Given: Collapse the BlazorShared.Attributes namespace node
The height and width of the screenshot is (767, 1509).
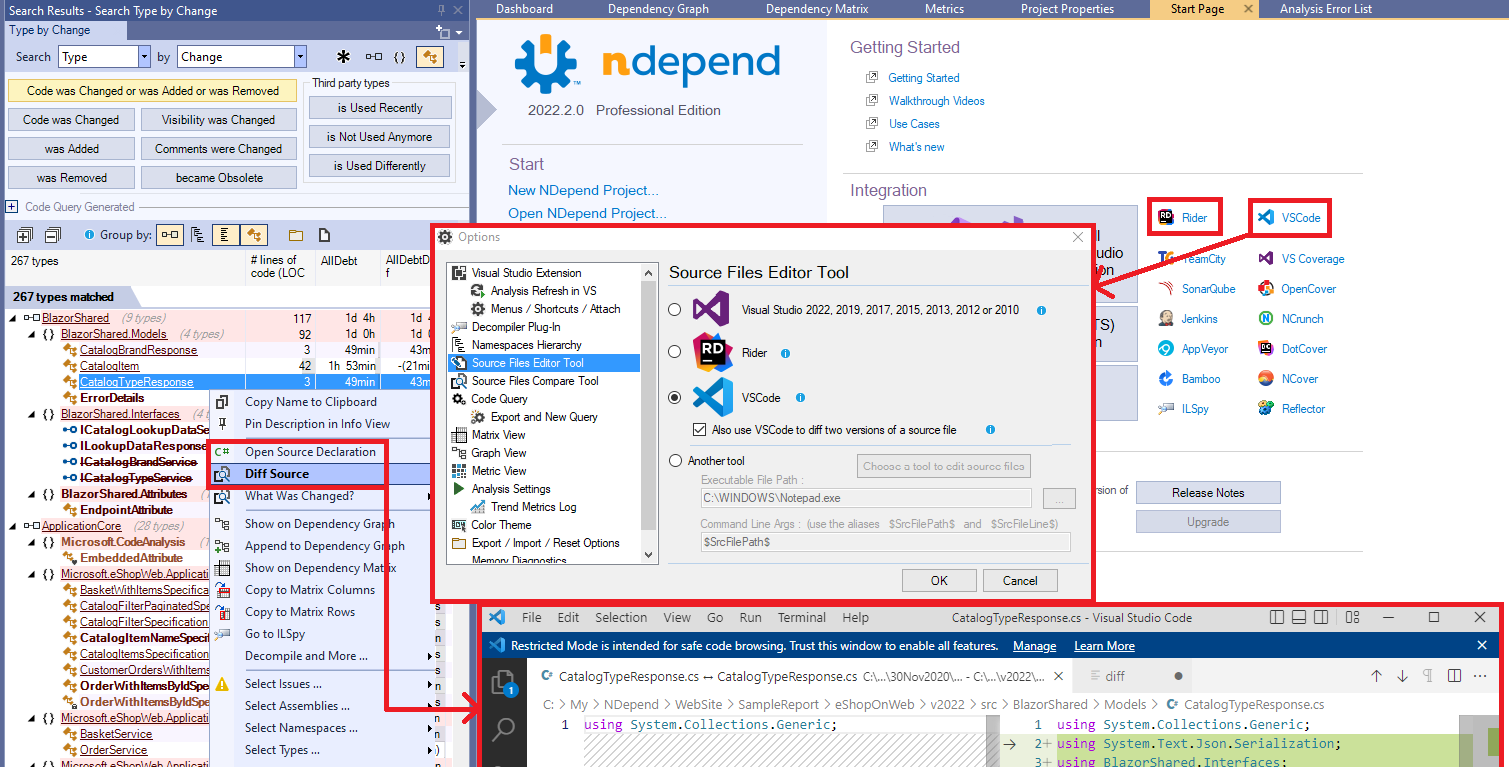Looking at the screenshot, I should (33, 494).
